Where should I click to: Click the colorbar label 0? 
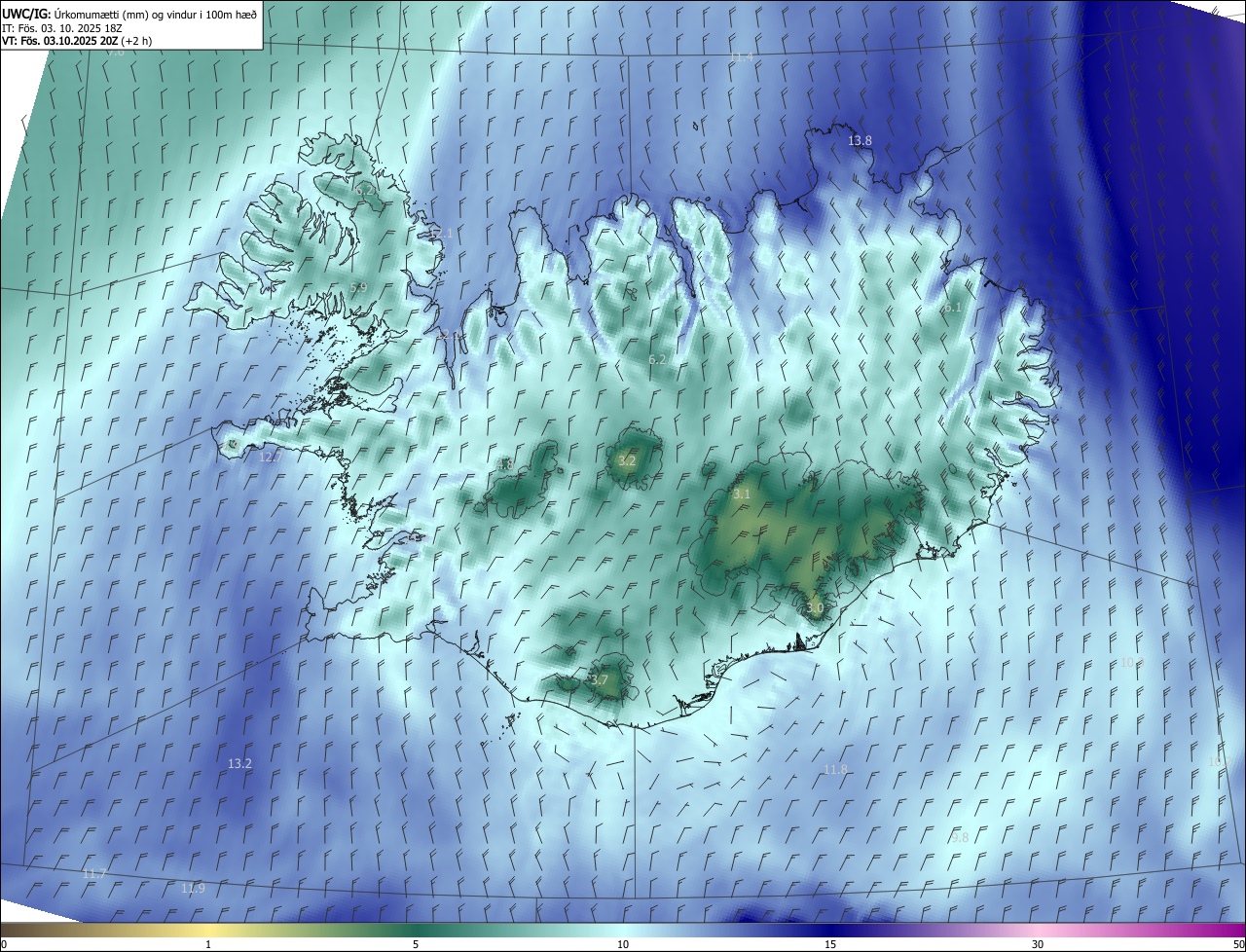pos(4,944)
